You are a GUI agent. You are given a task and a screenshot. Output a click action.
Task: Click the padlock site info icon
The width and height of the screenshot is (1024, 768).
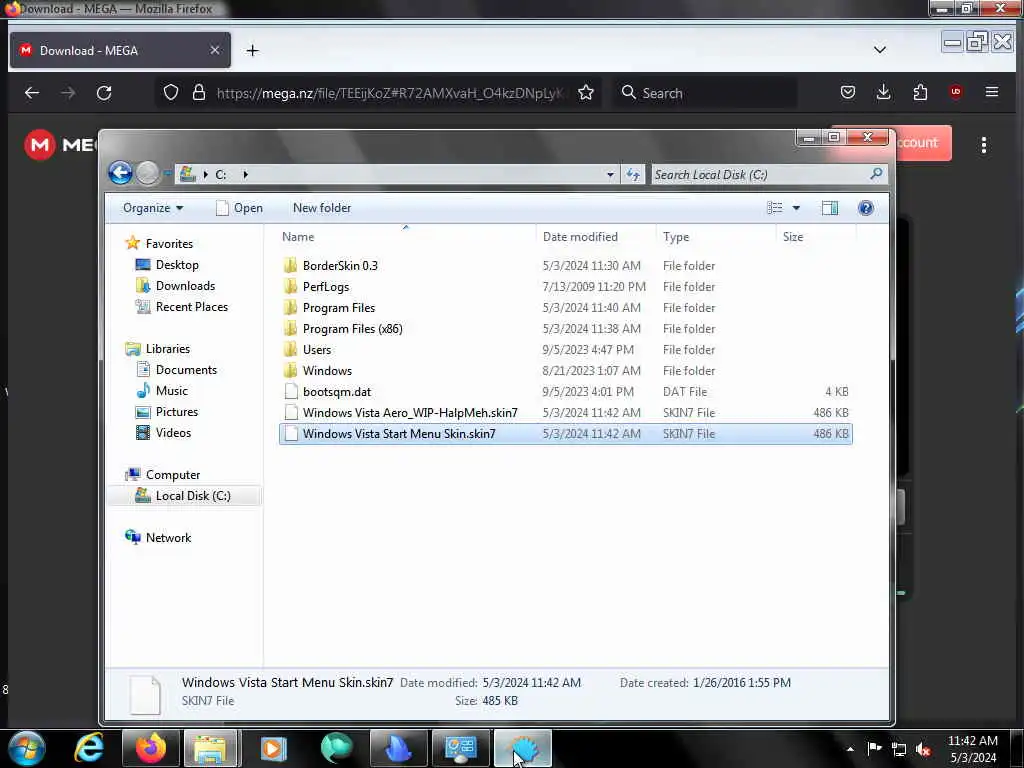click(x=199, y=93)
